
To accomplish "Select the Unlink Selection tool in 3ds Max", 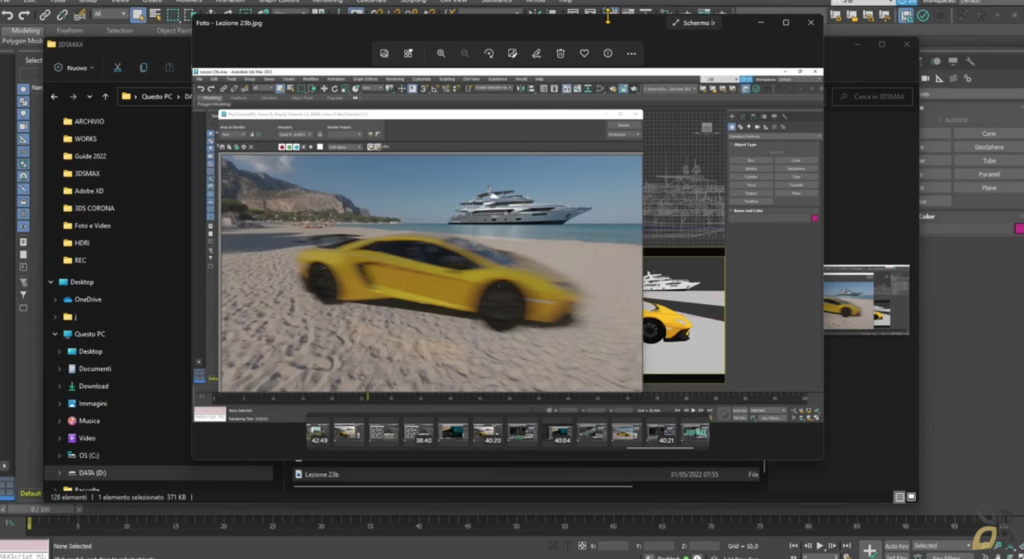I will [x=62, y=14].
